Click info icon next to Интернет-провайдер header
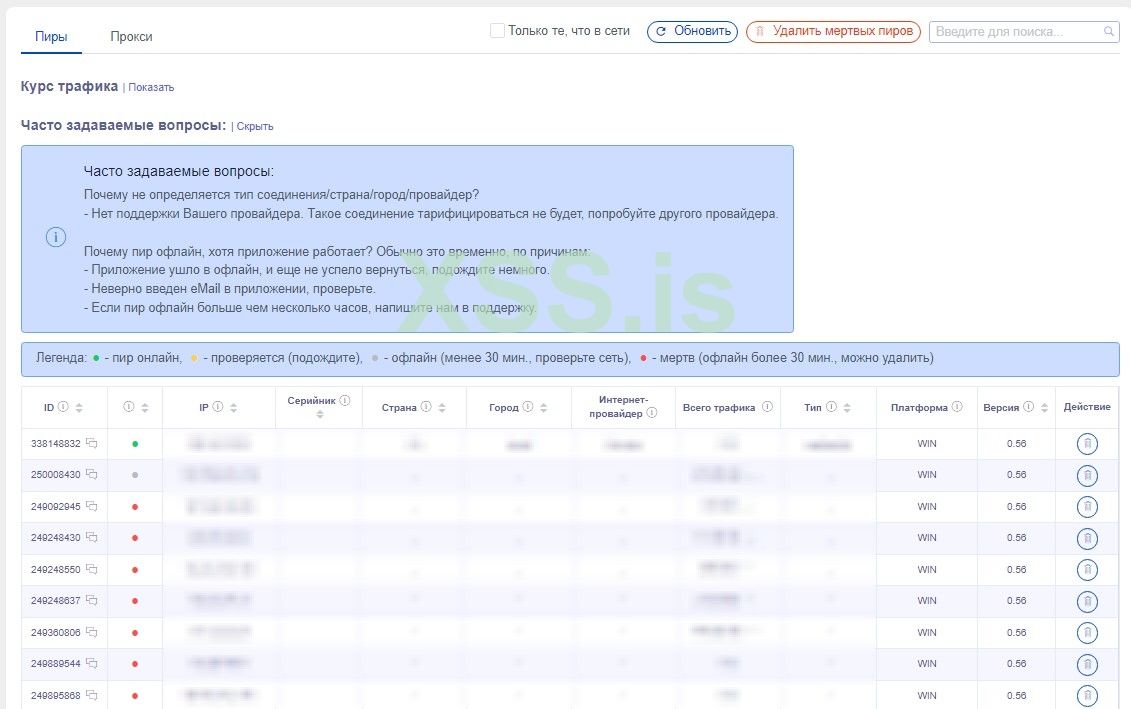Image resolution: width=1131 pixels, height=709 pixels. 651,413
